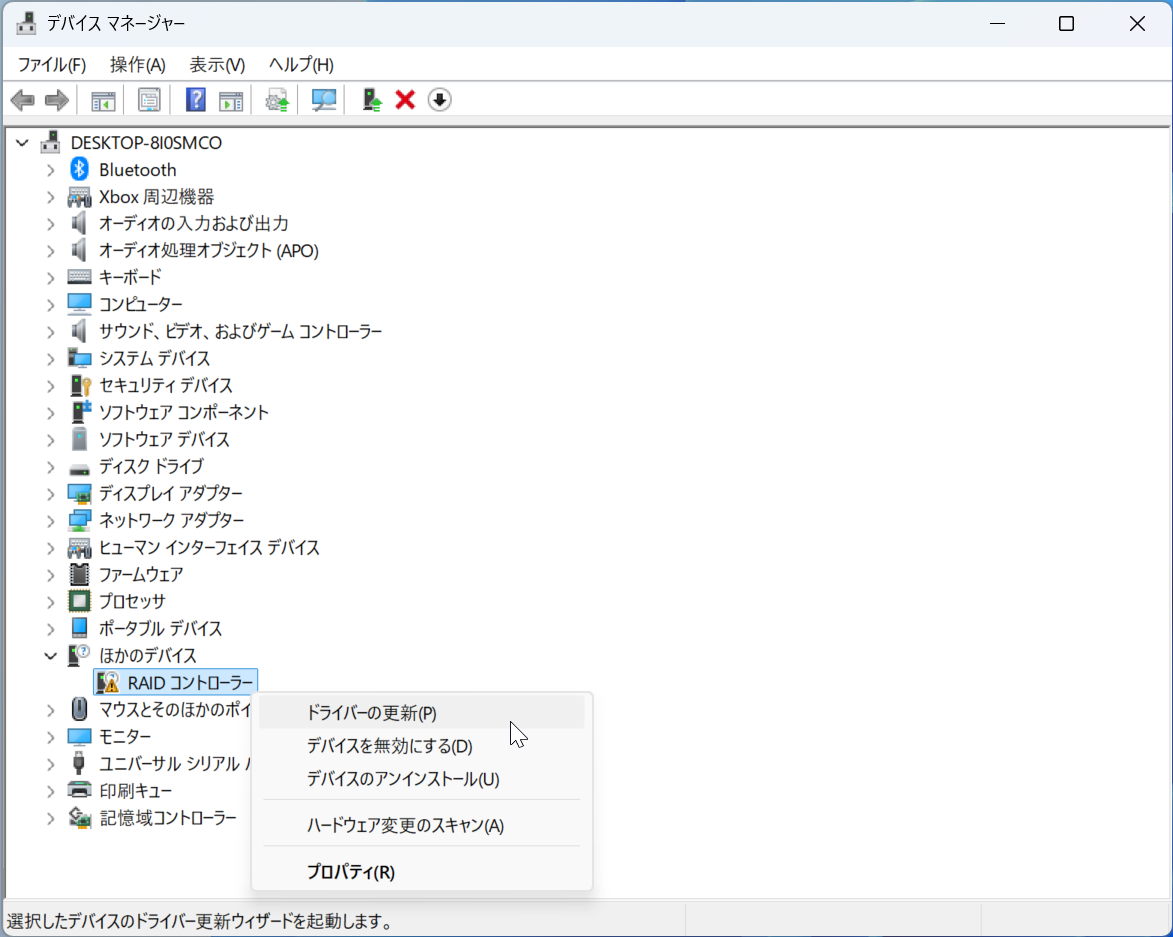
Task: Click the DESKTOP-8I0SMCO computer icon
Action: tap(50, 142)
